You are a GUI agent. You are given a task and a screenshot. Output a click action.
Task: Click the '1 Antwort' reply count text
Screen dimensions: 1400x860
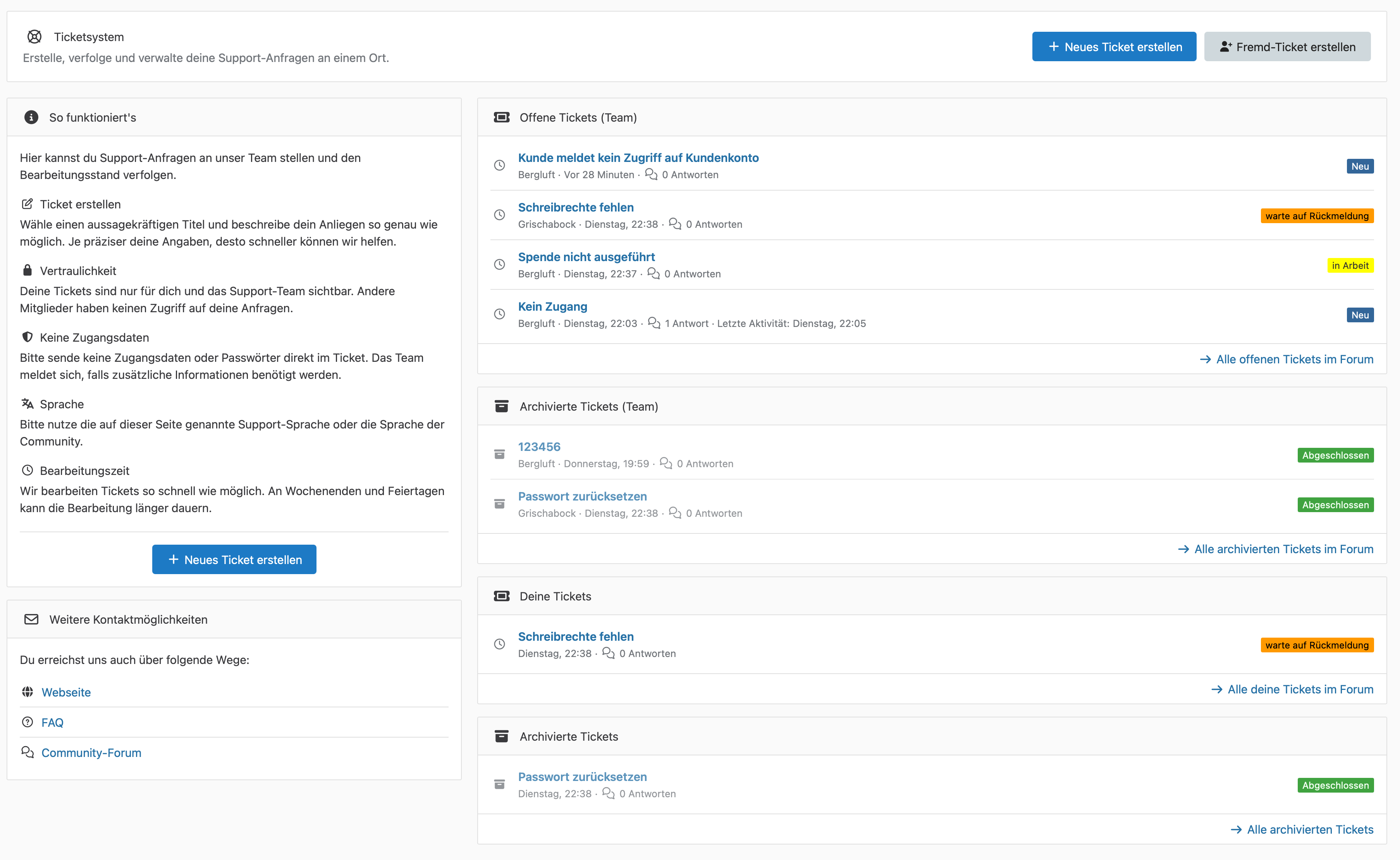[x=686, y=323]
